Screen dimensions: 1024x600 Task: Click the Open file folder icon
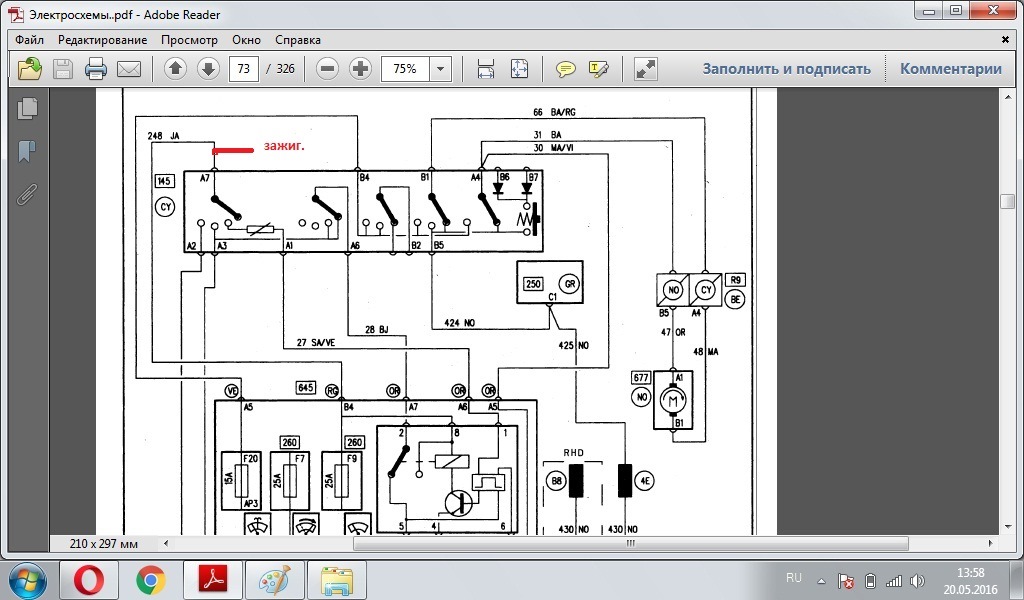(x=29, y=69)
